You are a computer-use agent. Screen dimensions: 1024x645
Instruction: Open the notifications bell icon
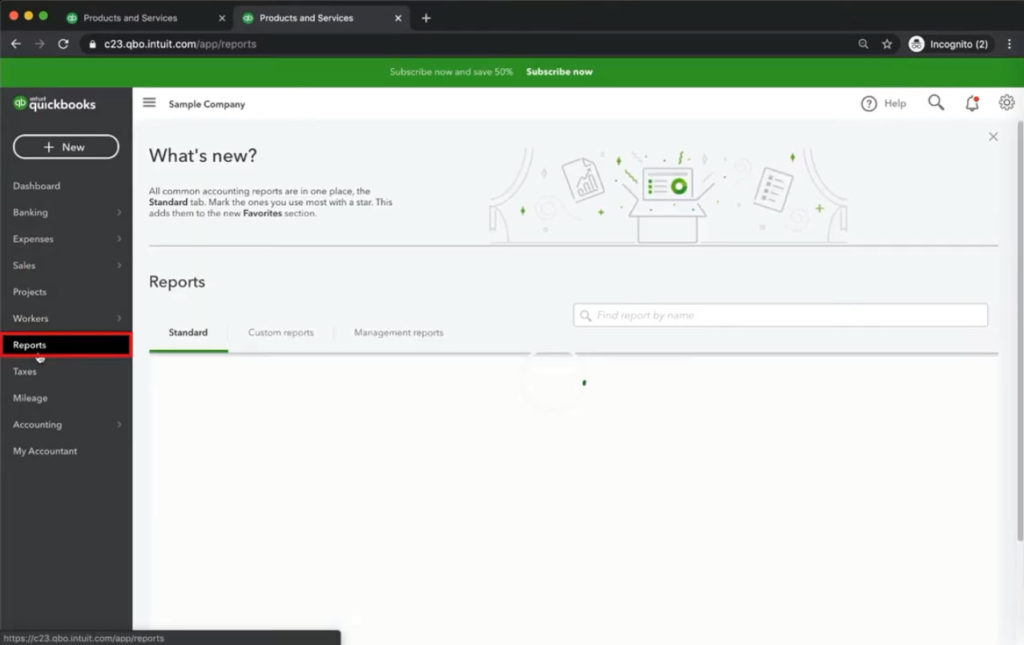[x=972, y=103]
